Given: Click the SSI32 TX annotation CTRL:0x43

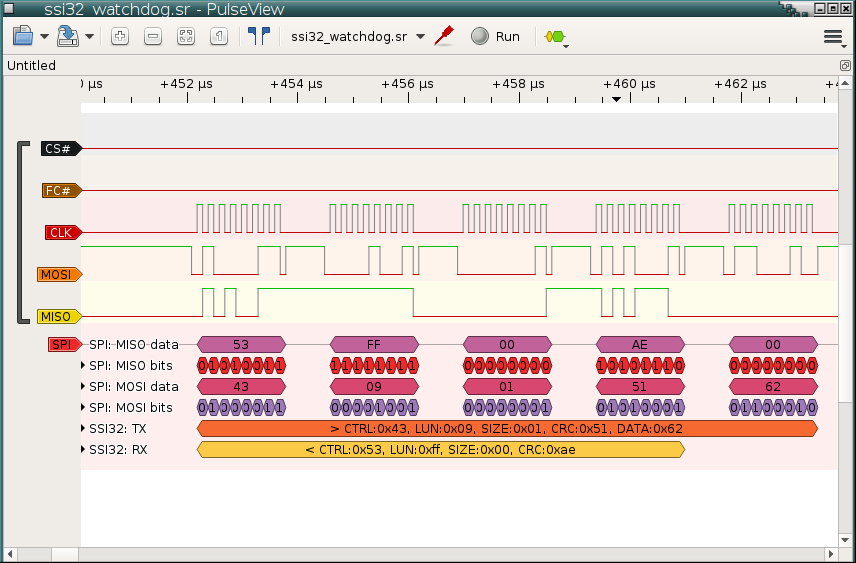Looking at the screenshot, I should coord(507,429).
